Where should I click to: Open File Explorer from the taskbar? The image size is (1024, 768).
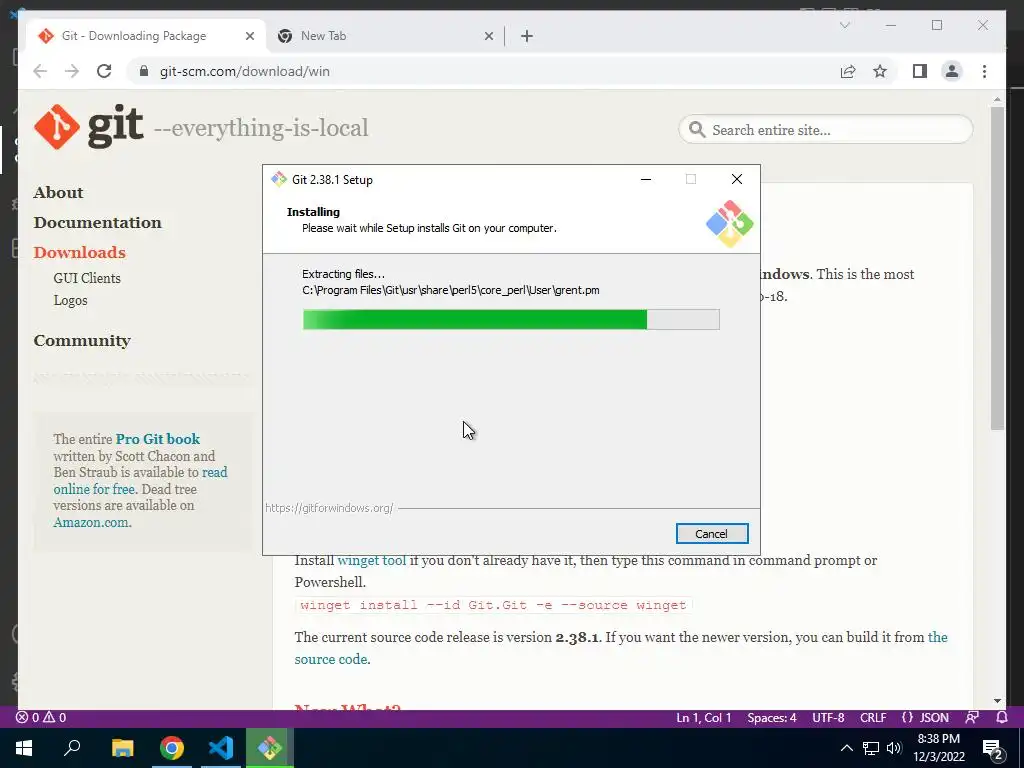pos(122,748)
